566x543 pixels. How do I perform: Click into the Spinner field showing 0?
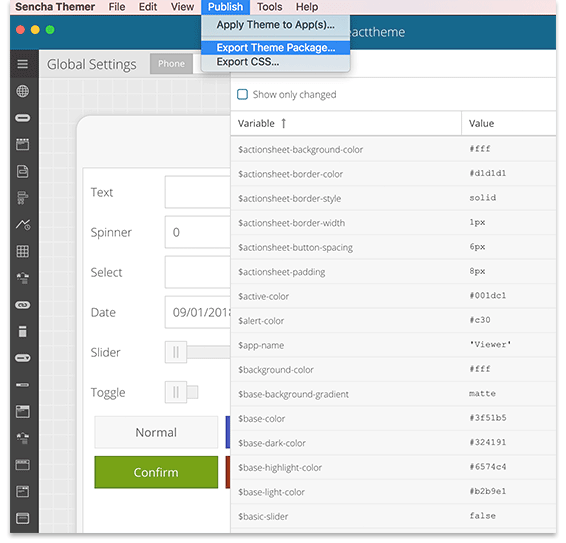point(197,232)
